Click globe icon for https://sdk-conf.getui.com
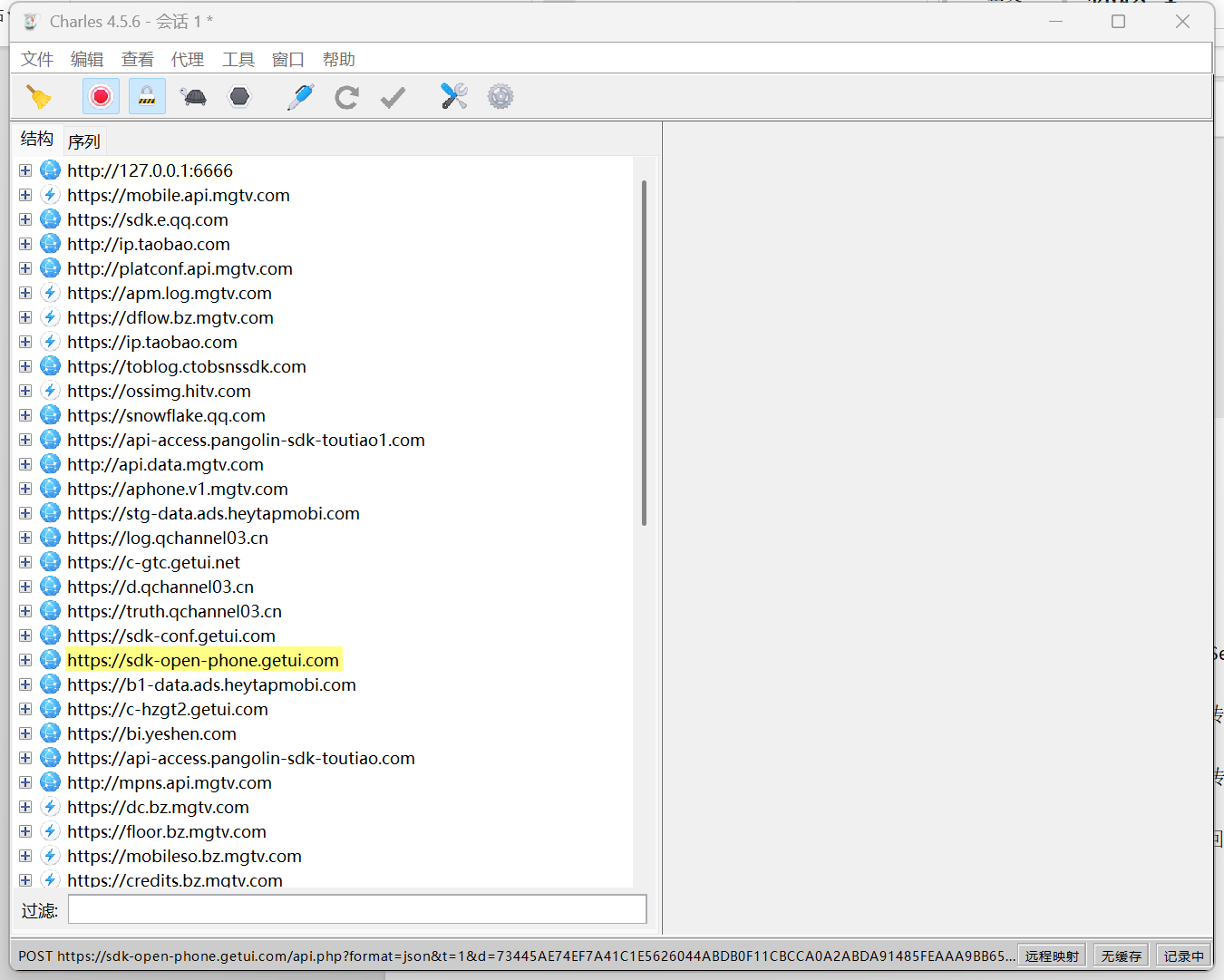Screen dimensions: 1224x980 click(x=51, y=636)
